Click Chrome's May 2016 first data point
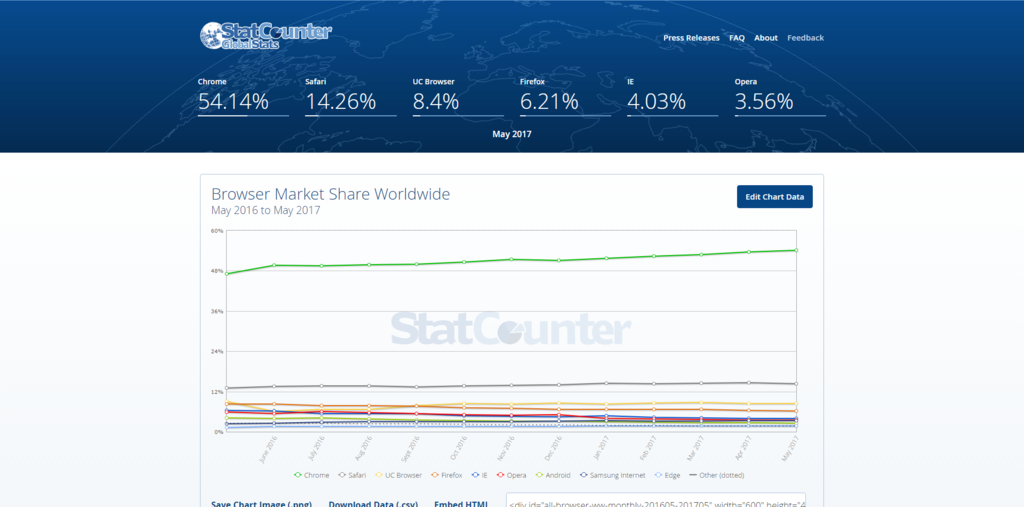 click(x=227, y=274)
